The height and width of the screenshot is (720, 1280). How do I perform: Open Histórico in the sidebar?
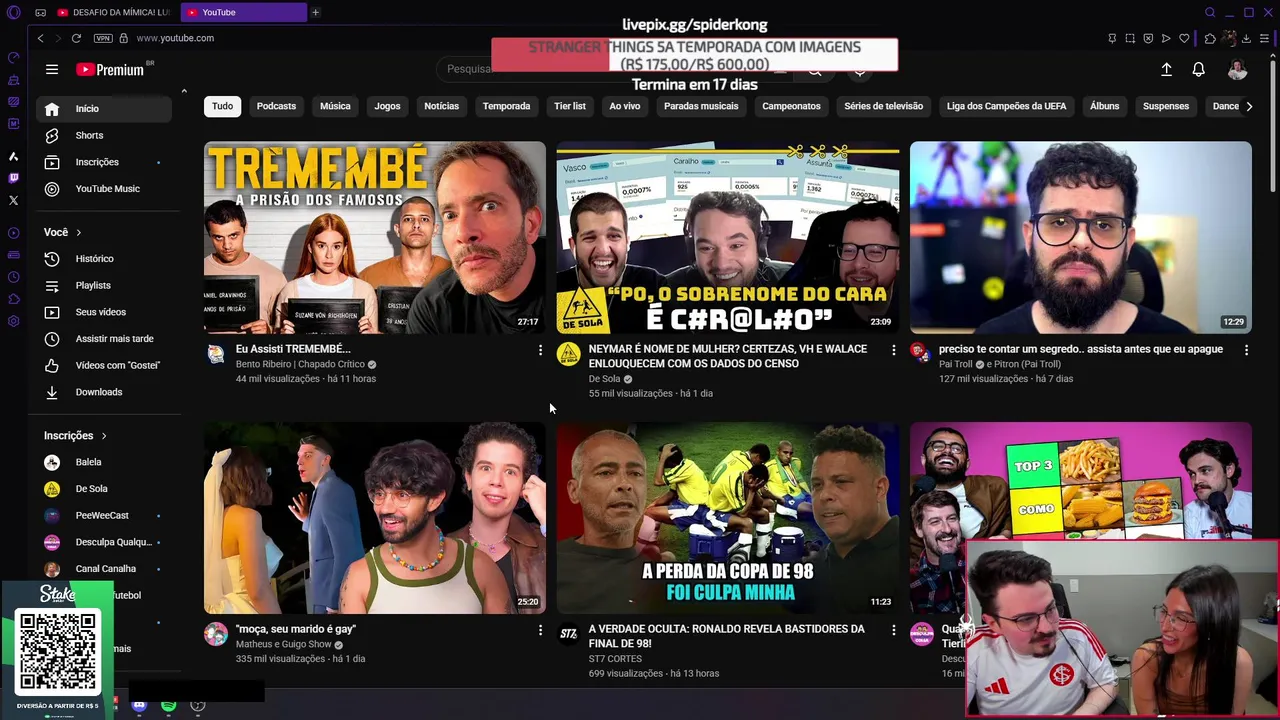(104, 259)
